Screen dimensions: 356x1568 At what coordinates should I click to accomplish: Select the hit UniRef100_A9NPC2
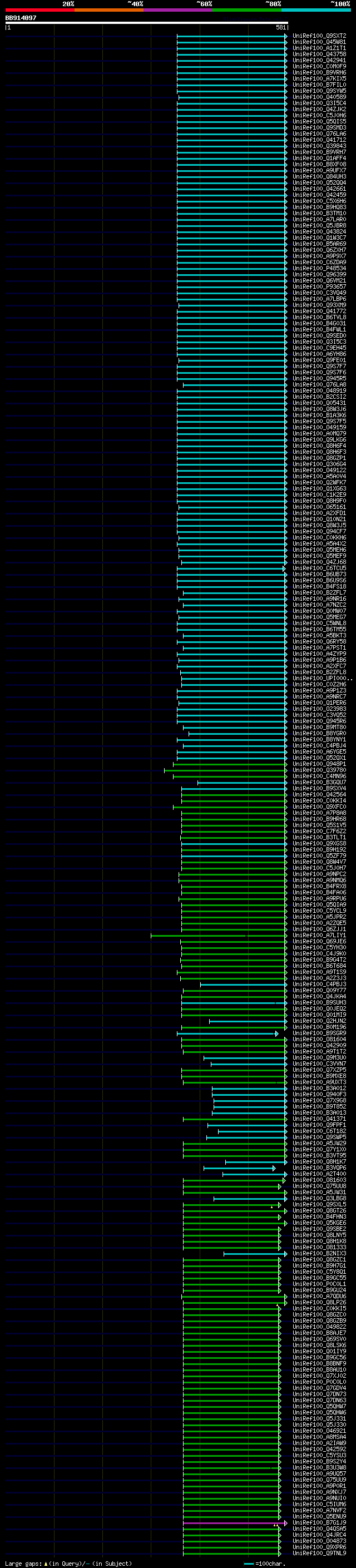pyautogui.click(x=319, y=873)
